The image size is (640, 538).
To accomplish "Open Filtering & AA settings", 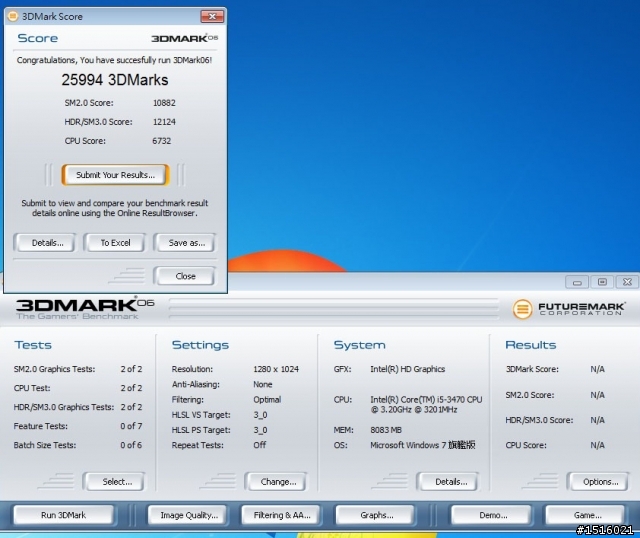I will (x=282, y=515).
